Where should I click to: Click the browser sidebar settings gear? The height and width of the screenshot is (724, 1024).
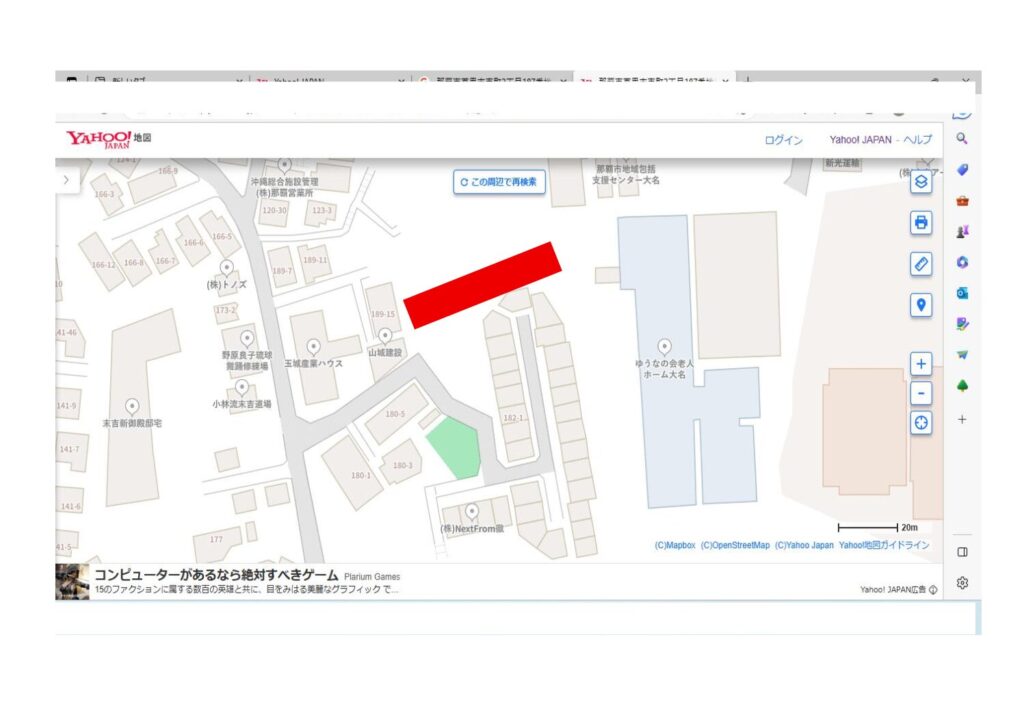[x=962, y=583]
